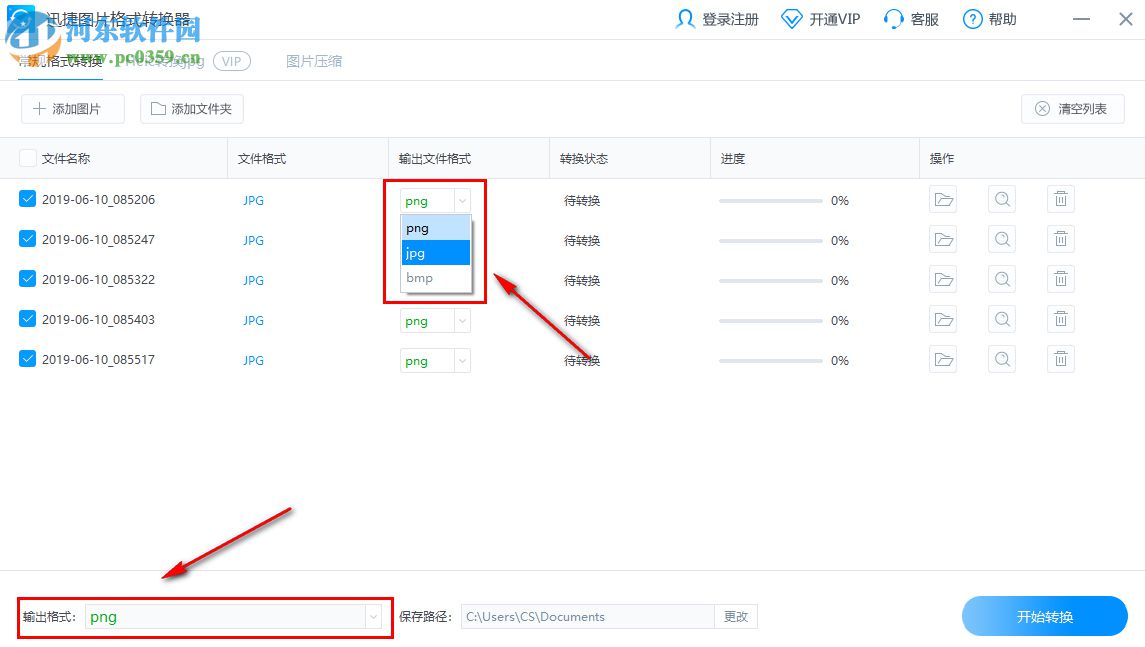Image resolution: width=1145 pixels, height=647 pixels.
Task: Click the save path field C:\Users\CS\Documents
Action: [587, 617]
